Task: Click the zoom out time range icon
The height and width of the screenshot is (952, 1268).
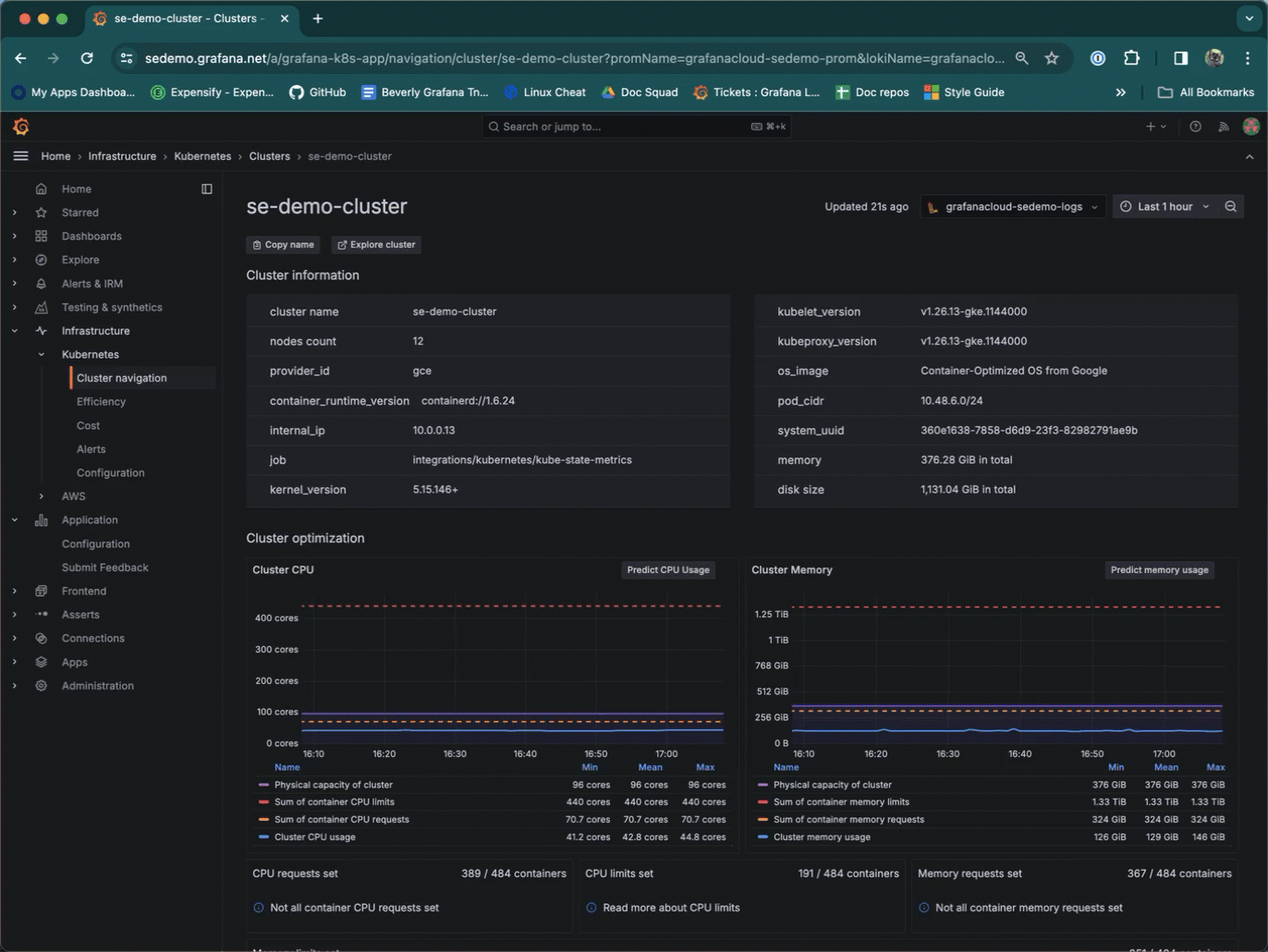Action: 1230,207
